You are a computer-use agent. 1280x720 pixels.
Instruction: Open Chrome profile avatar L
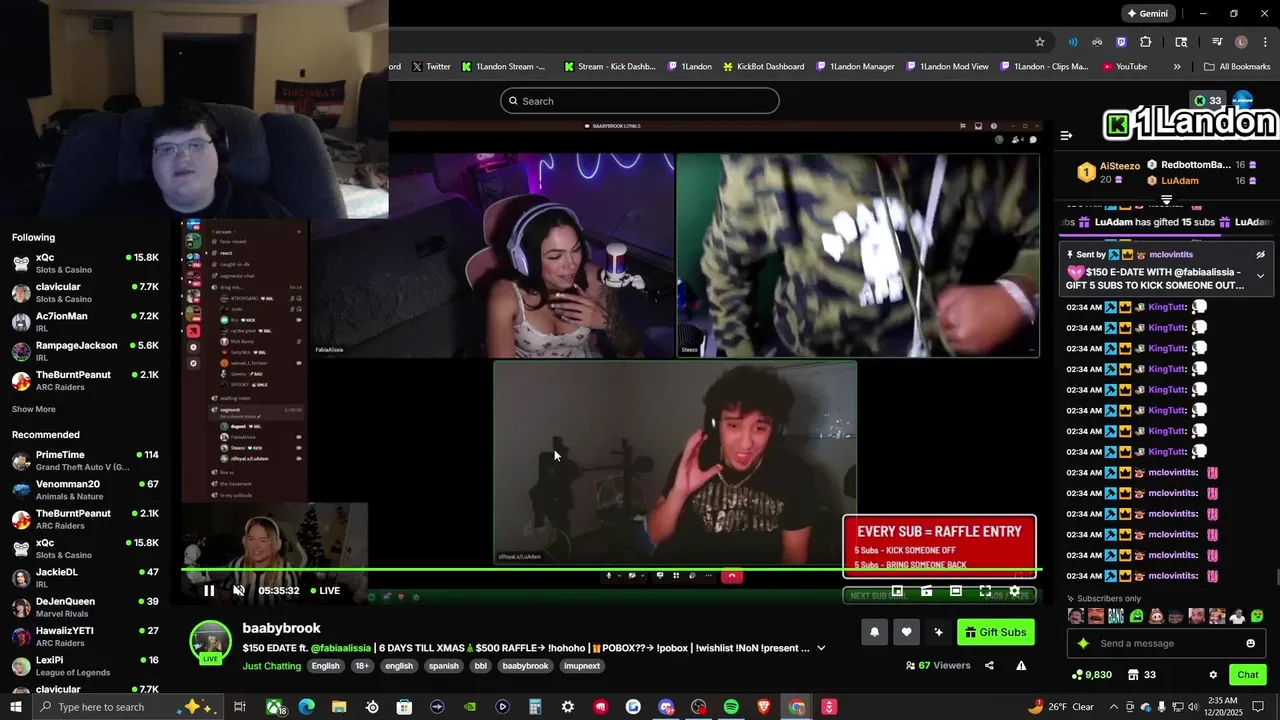click(x=1241, y=42)
